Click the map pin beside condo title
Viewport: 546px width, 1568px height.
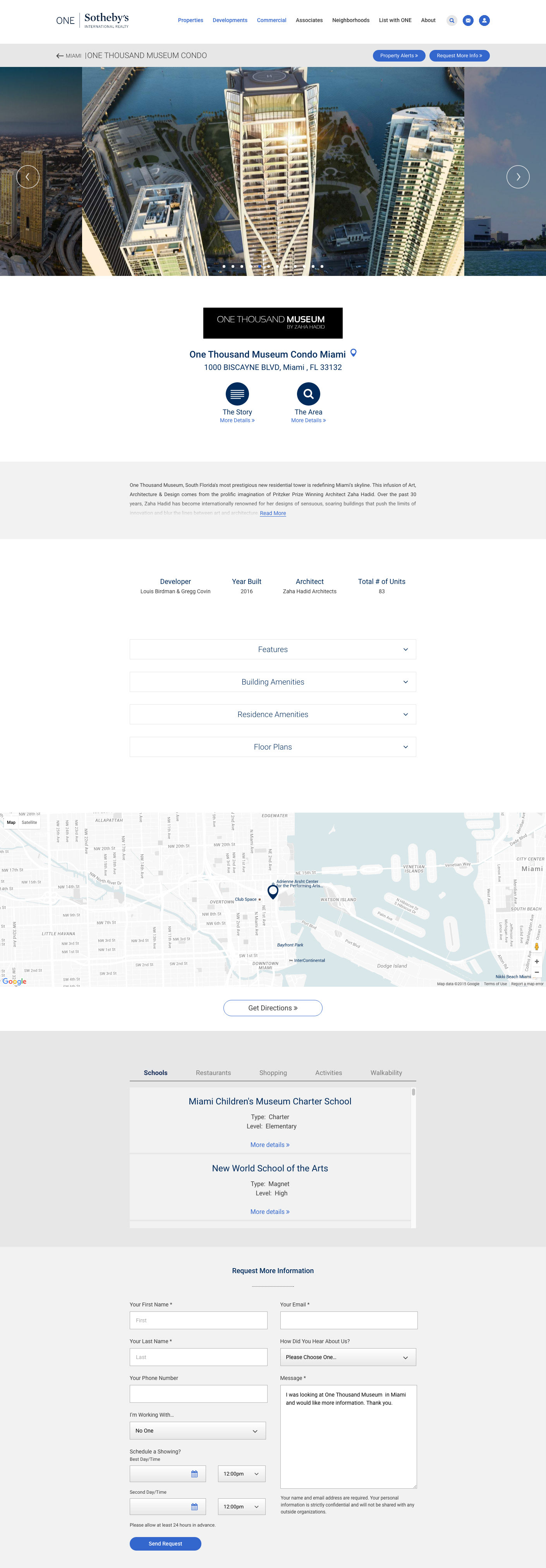tap(354, 353)
